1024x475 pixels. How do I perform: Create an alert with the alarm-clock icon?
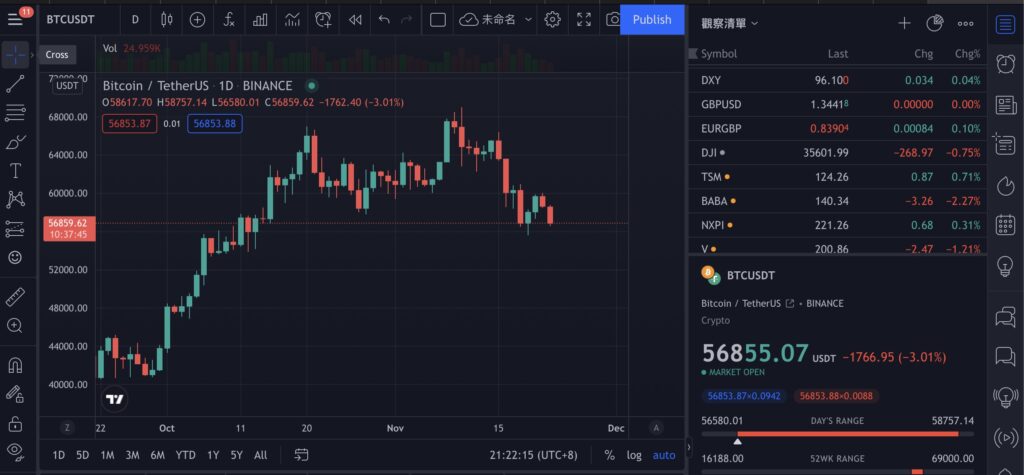[x=323, y=20]
